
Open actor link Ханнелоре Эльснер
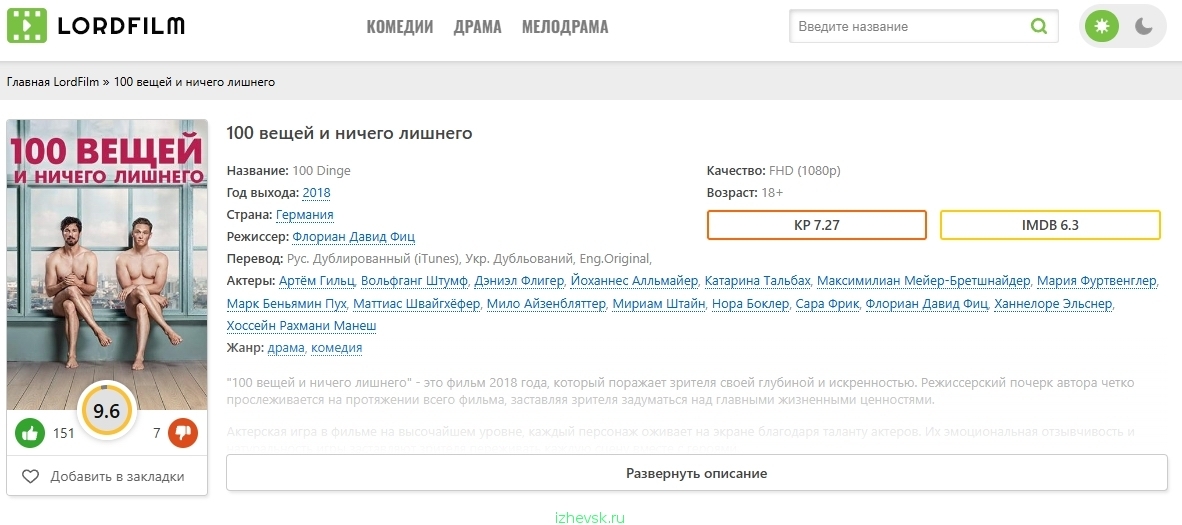tap(1053, 303)
